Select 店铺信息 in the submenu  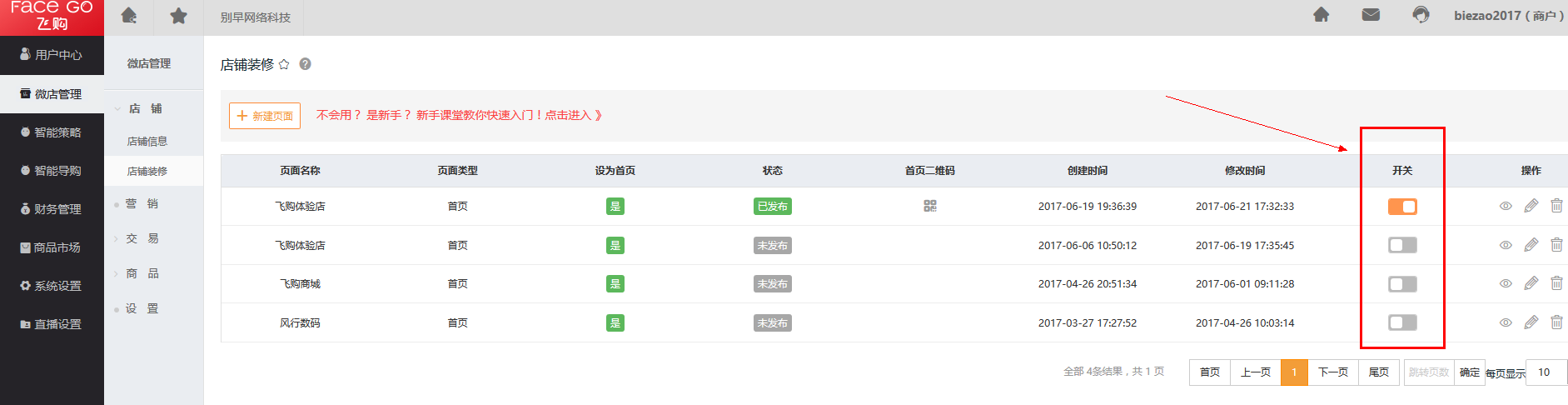point(147,142)
